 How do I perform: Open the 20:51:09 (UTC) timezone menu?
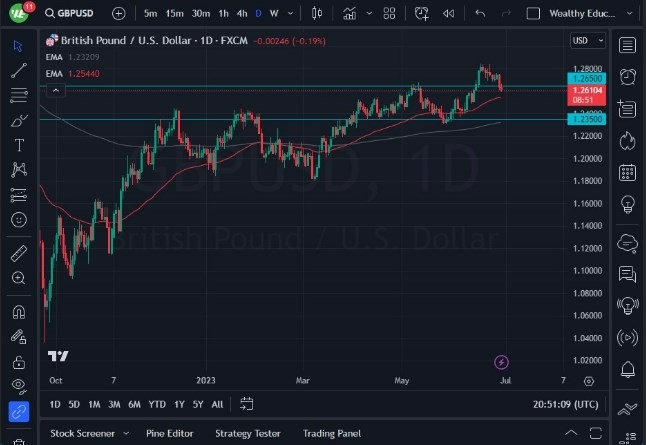(566, 405)
